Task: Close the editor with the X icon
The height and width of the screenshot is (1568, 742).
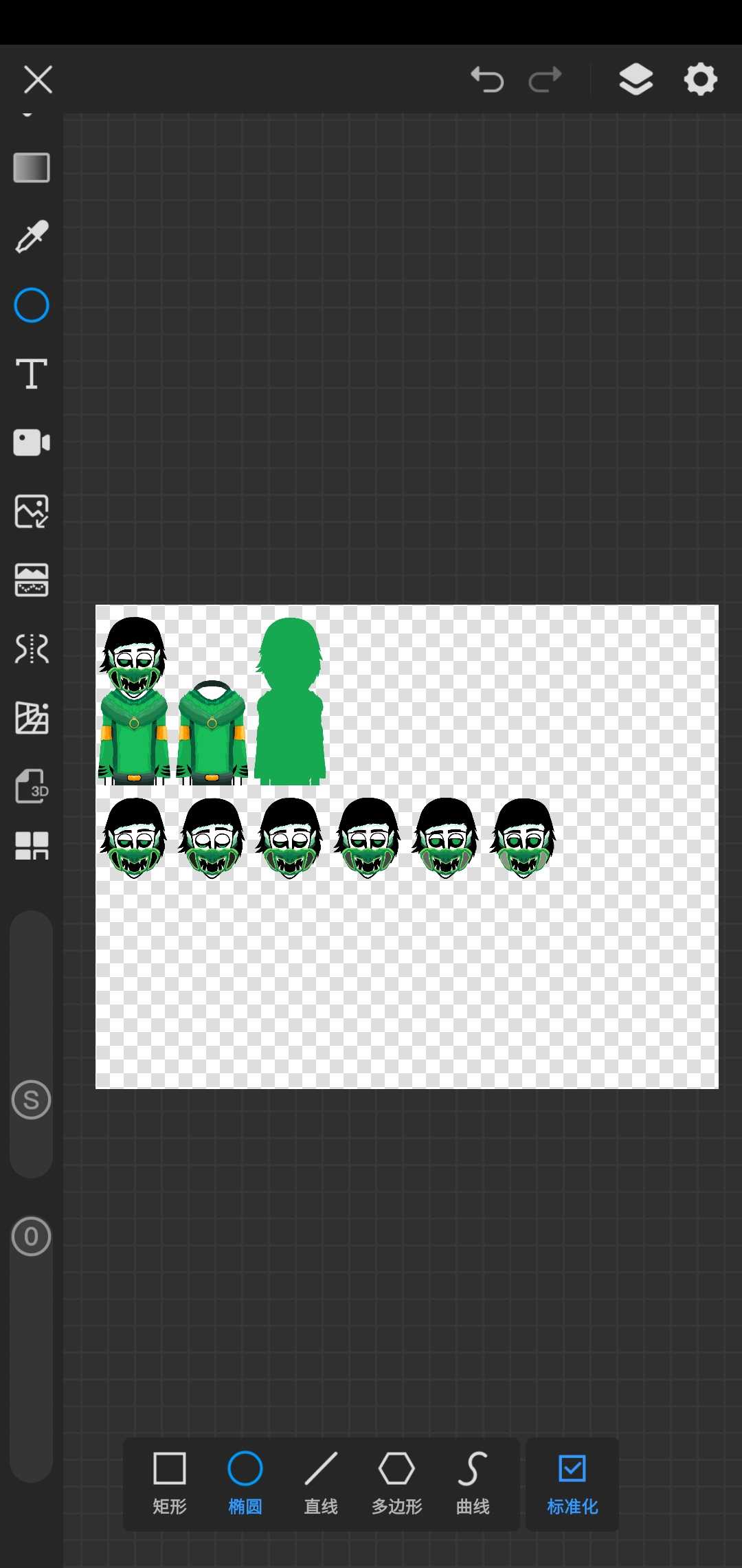Action: [38, 79]
